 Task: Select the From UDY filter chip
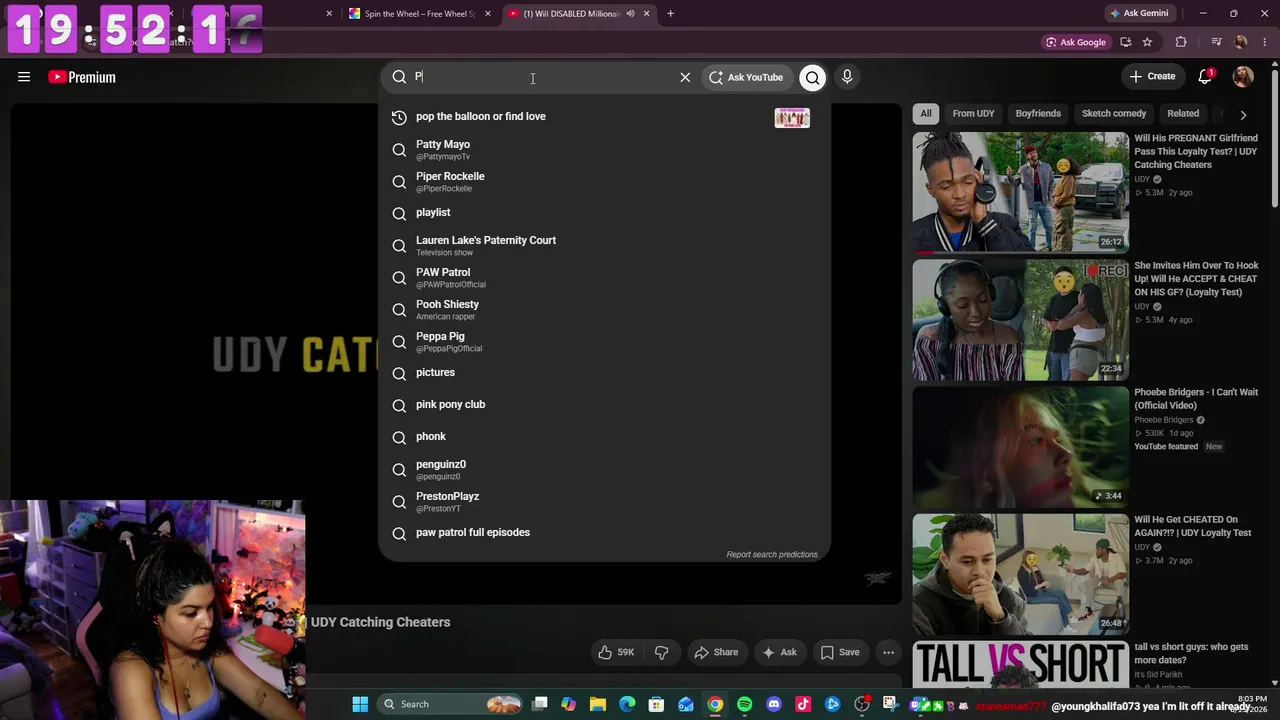(x=973, y=114)
